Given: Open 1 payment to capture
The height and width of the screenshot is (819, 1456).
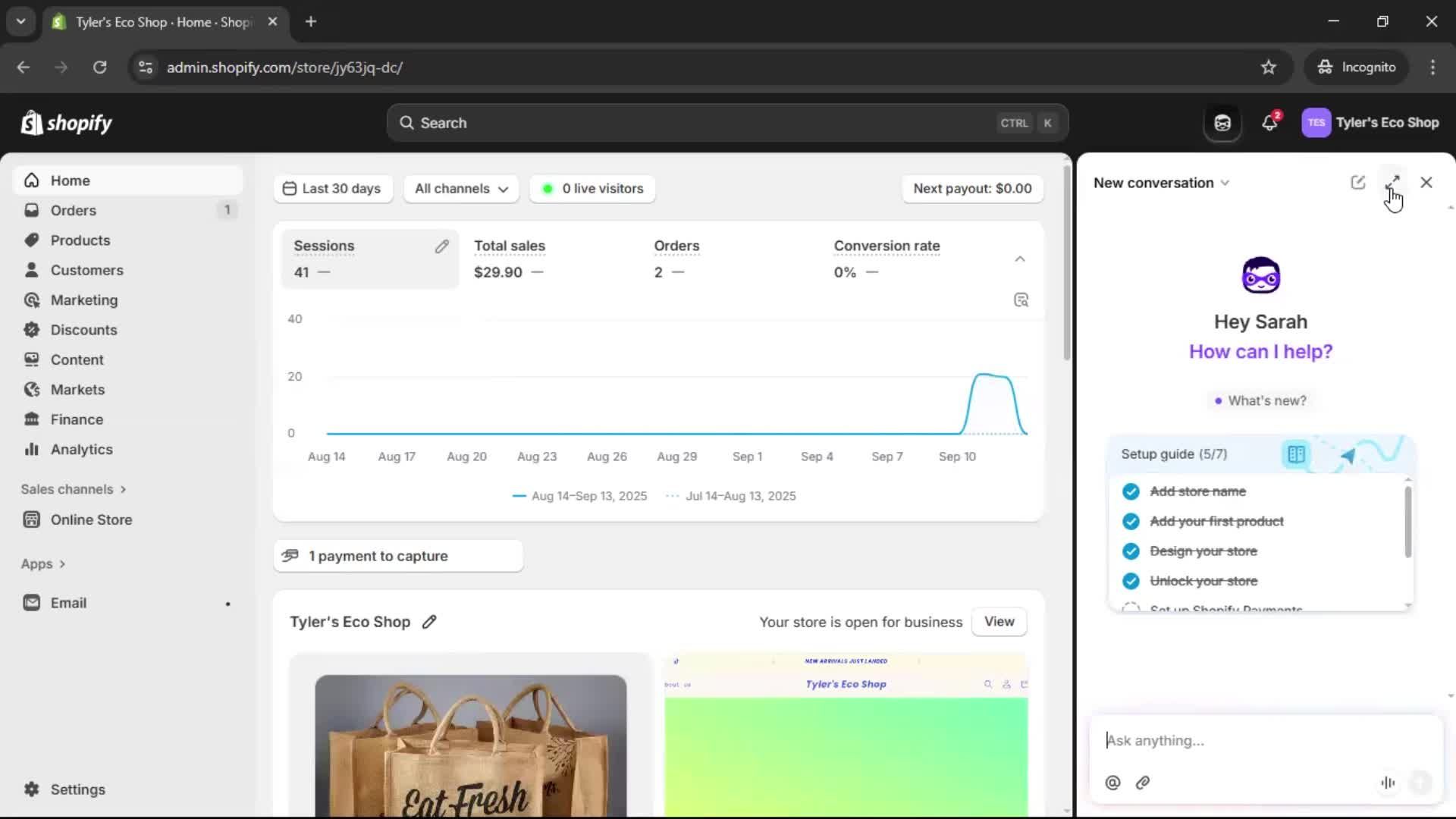Looking at the screenshot, I should pyautogui.click(x=398, y=557).
